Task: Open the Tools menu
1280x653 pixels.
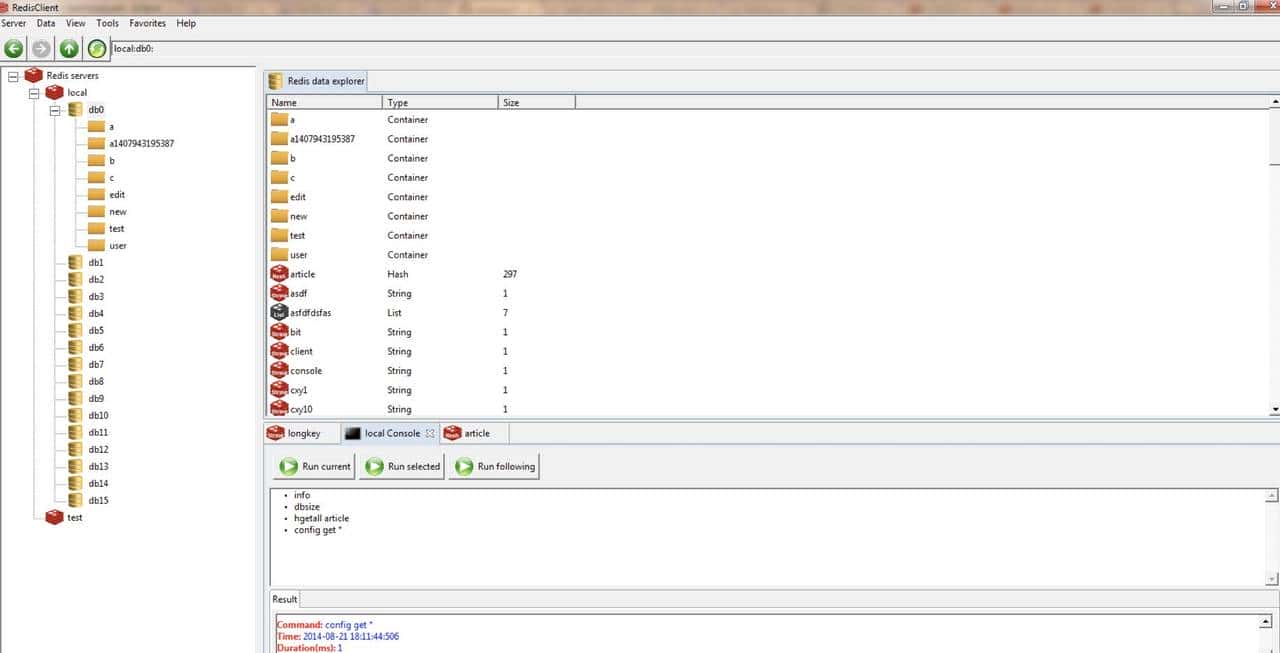Action: 107,23
